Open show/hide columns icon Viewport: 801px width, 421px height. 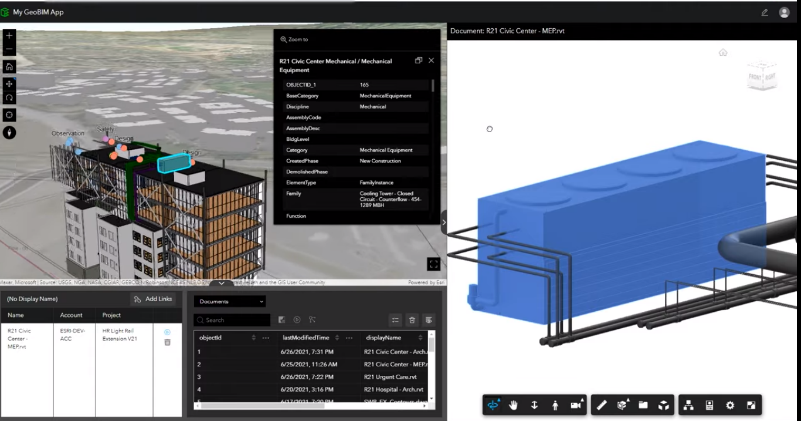click(x=429, y=320)
